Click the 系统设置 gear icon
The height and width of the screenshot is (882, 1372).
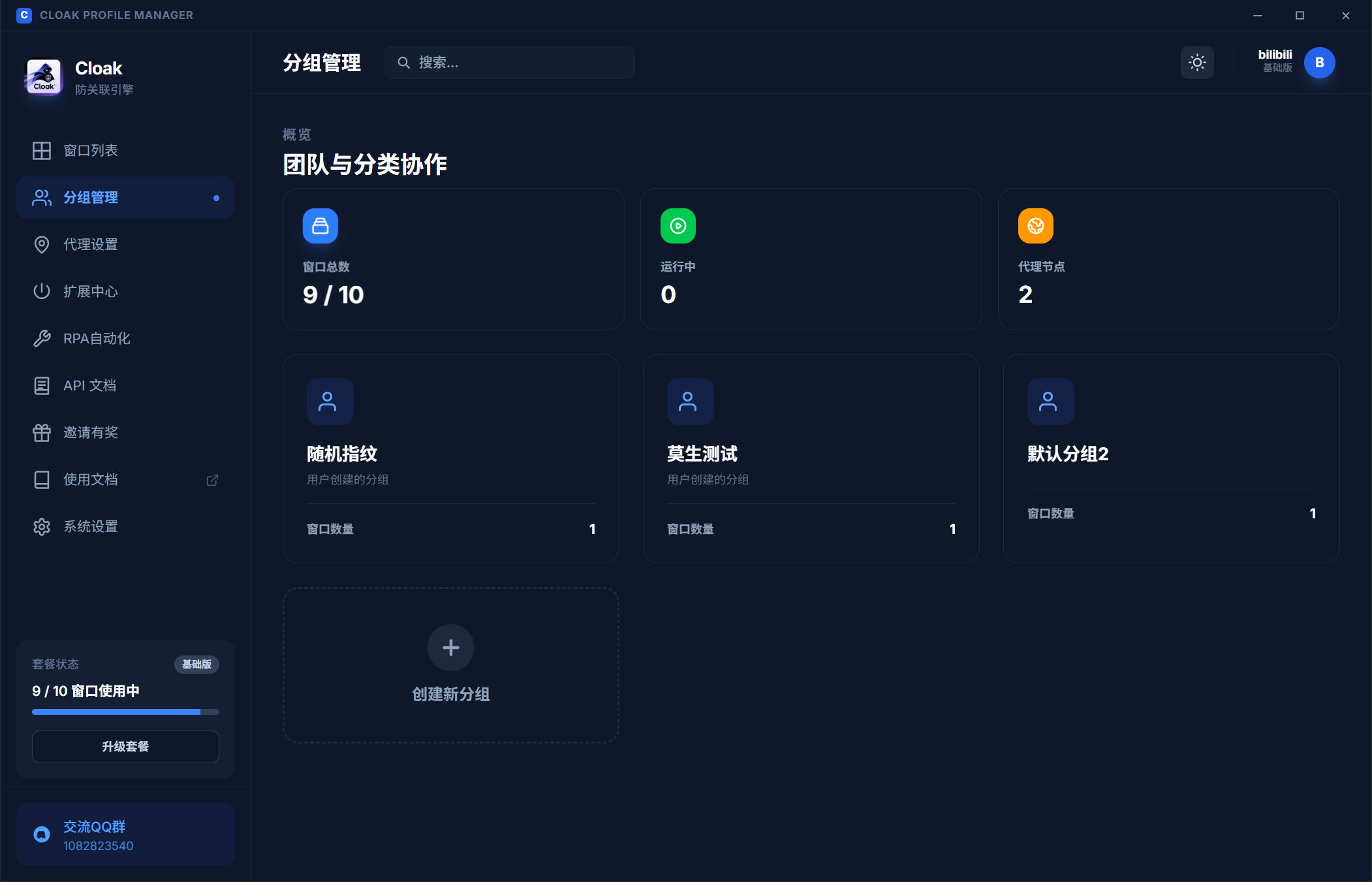(42, 527)
